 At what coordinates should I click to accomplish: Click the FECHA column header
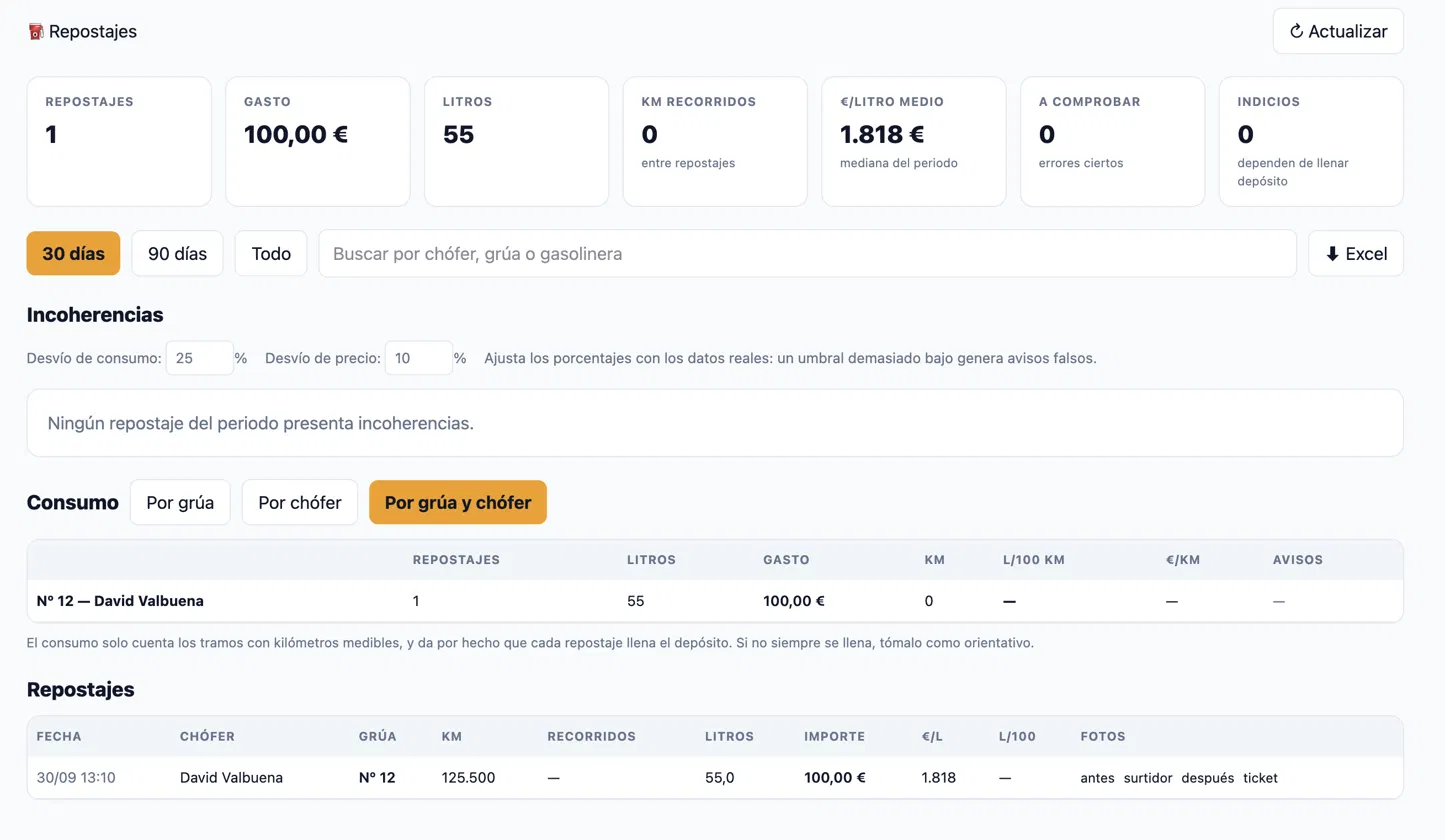59,736
